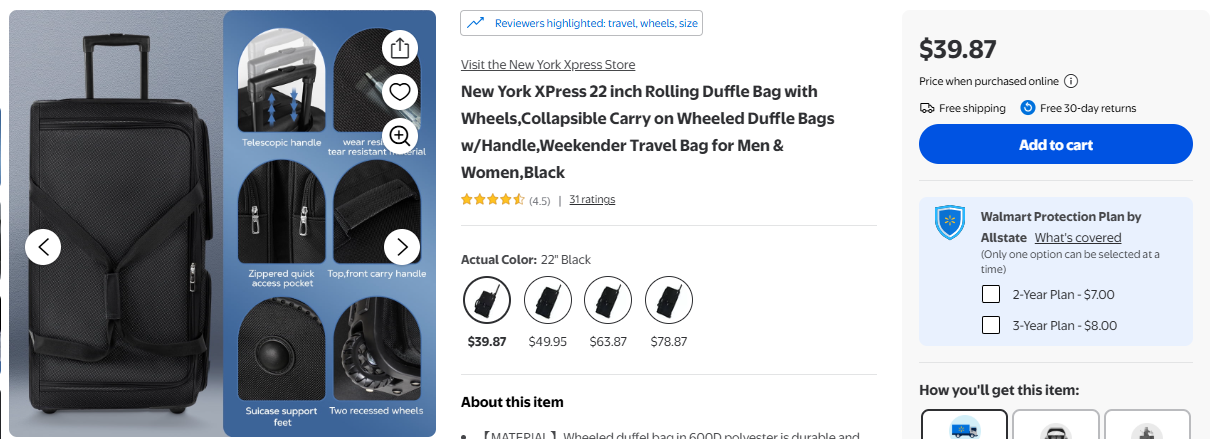Enable the 3-Year Plan checkbox

[x=991, y=325]
